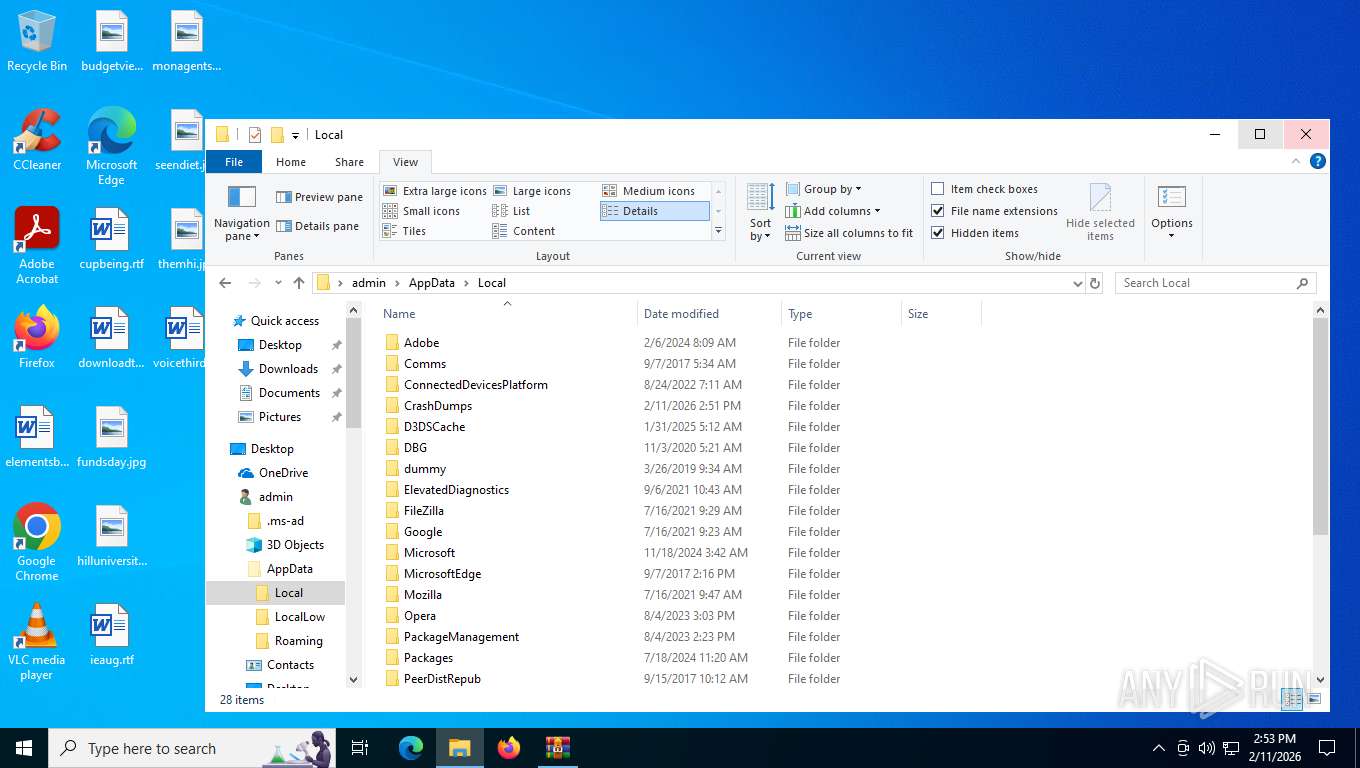Viewport: 1360px width, 768px height.
Task: Switch to the Share ribbon tab
Action: [x=349, y=162]
